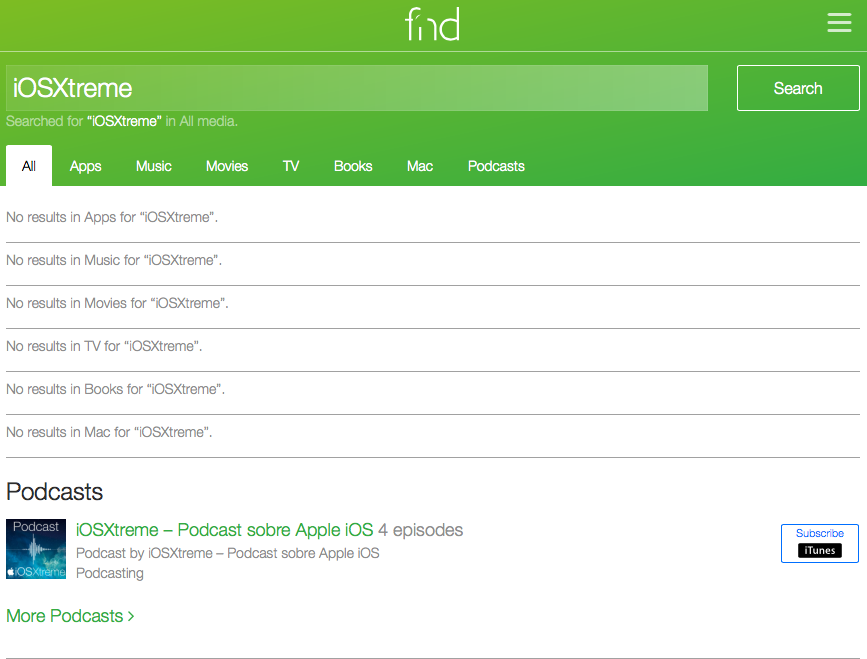The image size is (867, 659).
Task: Click the Podcasts section heading
Action: click(x=54, y=491)
